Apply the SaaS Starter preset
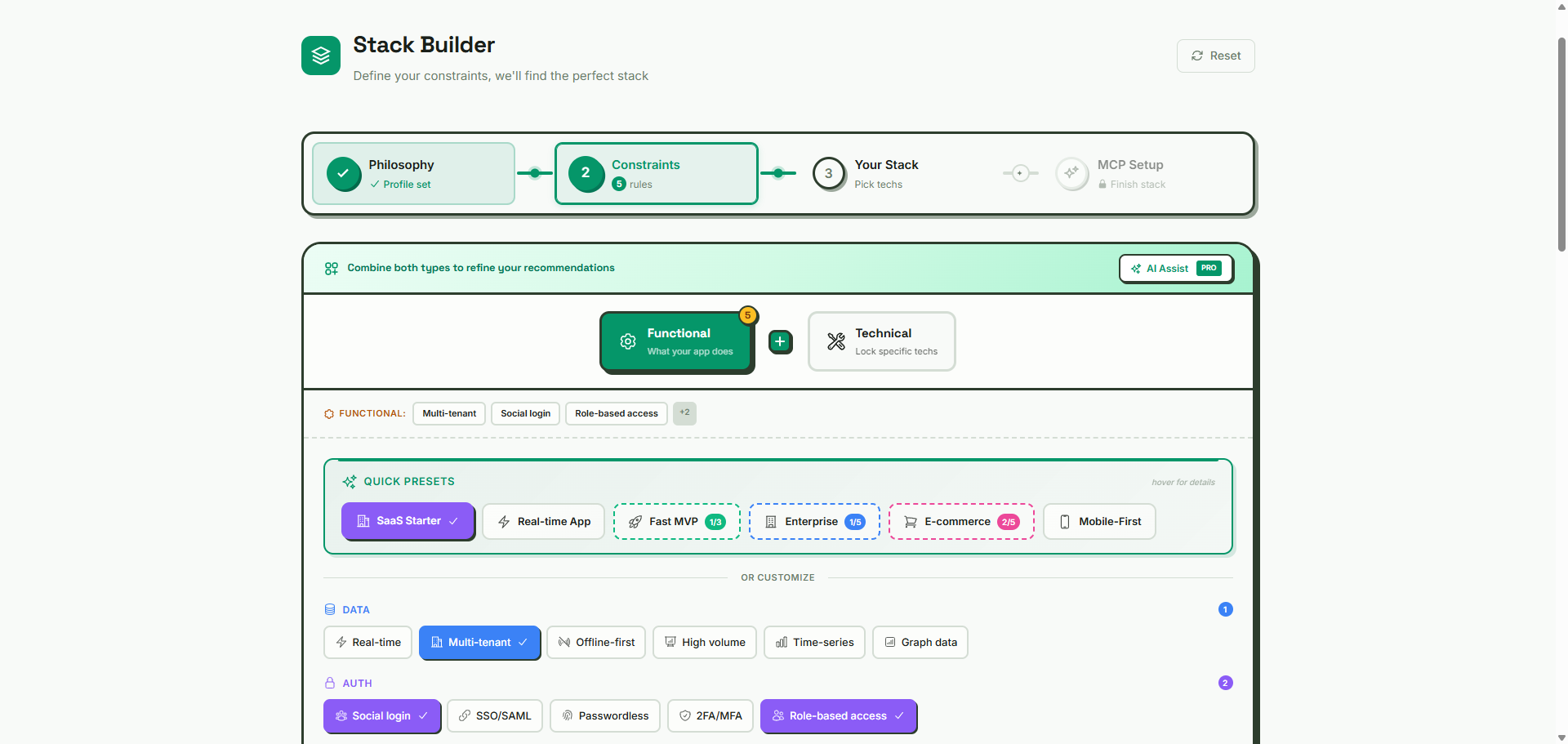This screenshot has height=744, width=1568. [x=408, y=521]
